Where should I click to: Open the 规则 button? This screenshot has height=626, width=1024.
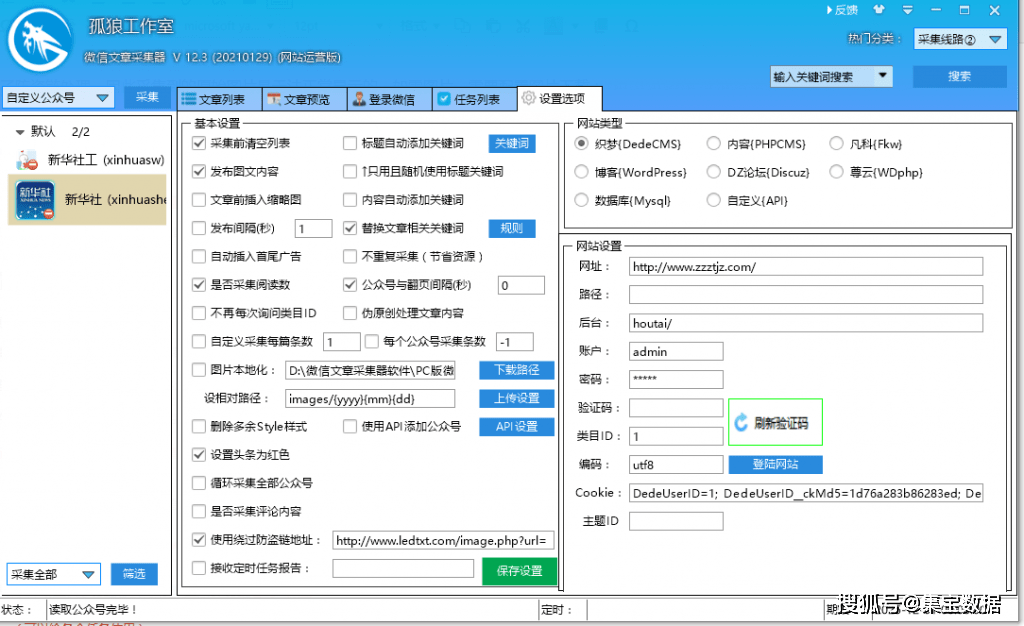click(512, 228)
